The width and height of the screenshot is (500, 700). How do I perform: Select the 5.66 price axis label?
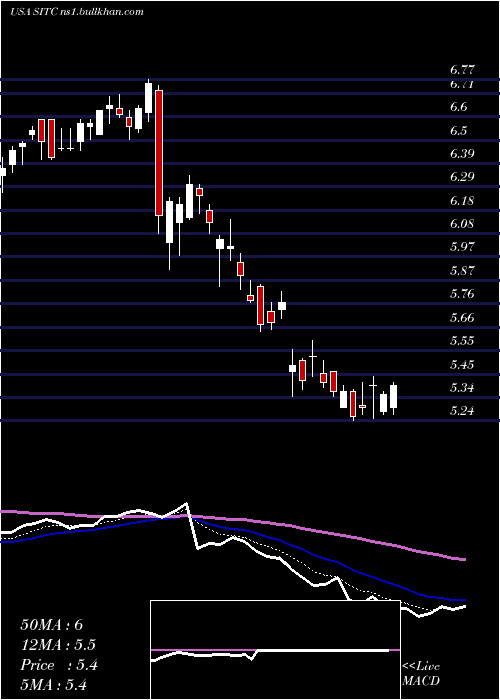point(462,318)
